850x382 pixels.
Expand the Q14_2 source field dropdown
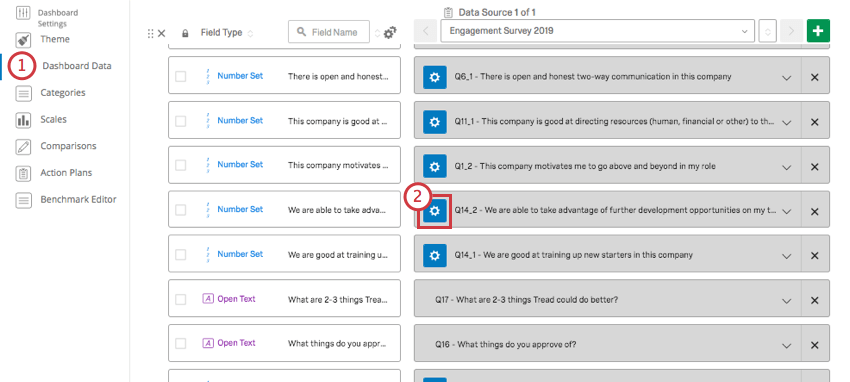[787, 212]
